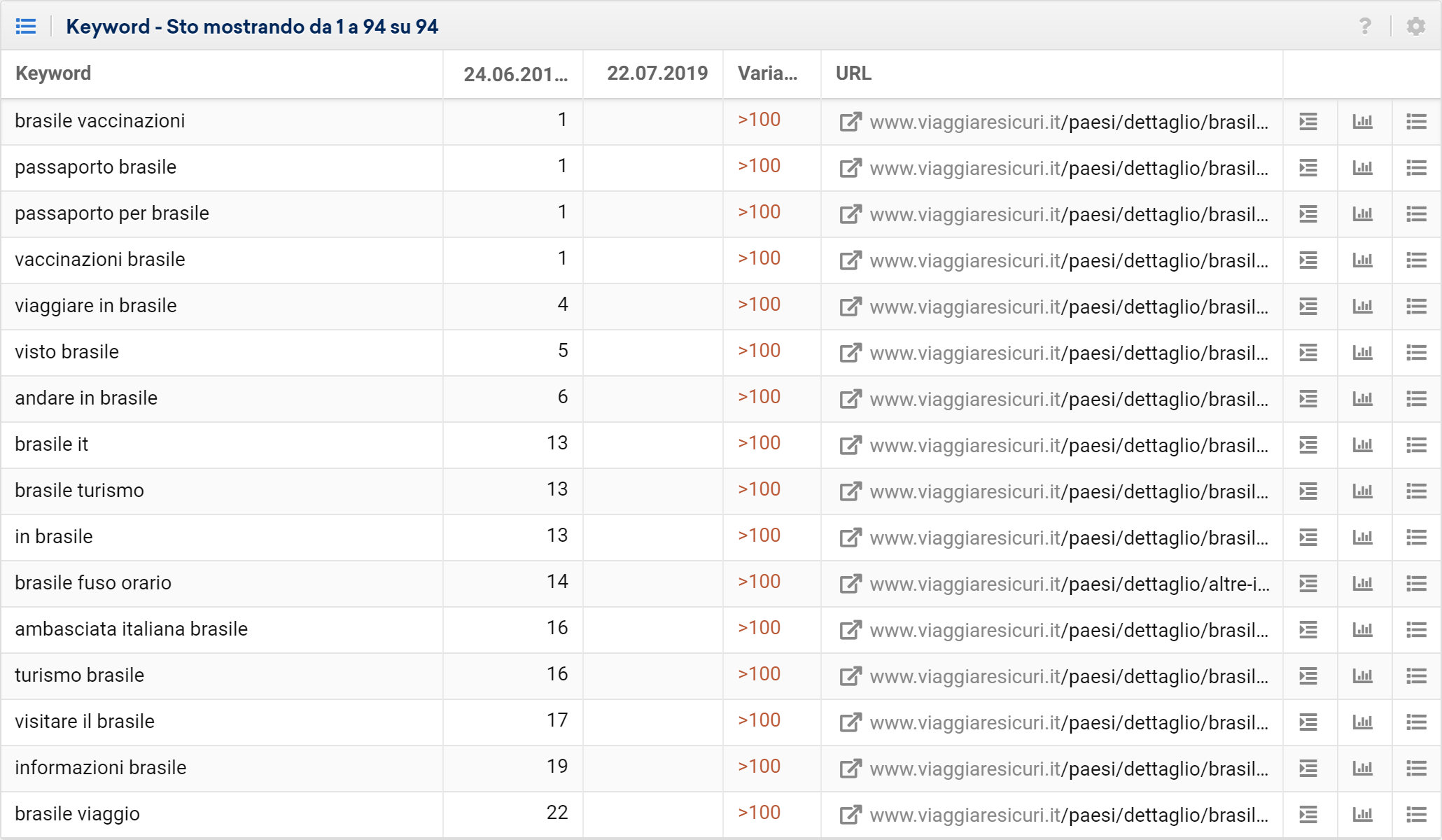Open SERP indented-list icon for vaccinazioni brasile
Viewport: 1442px width, 840px height.
(1308, 260)
